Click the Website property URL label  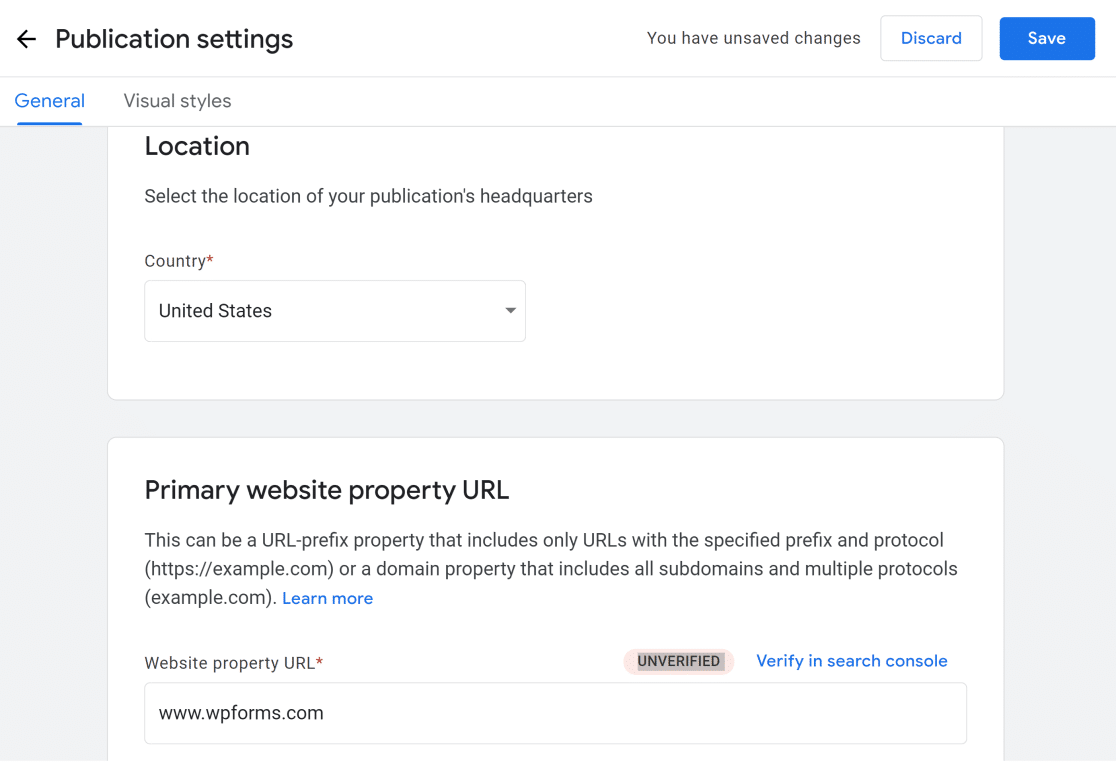click(x=233, y=663)
